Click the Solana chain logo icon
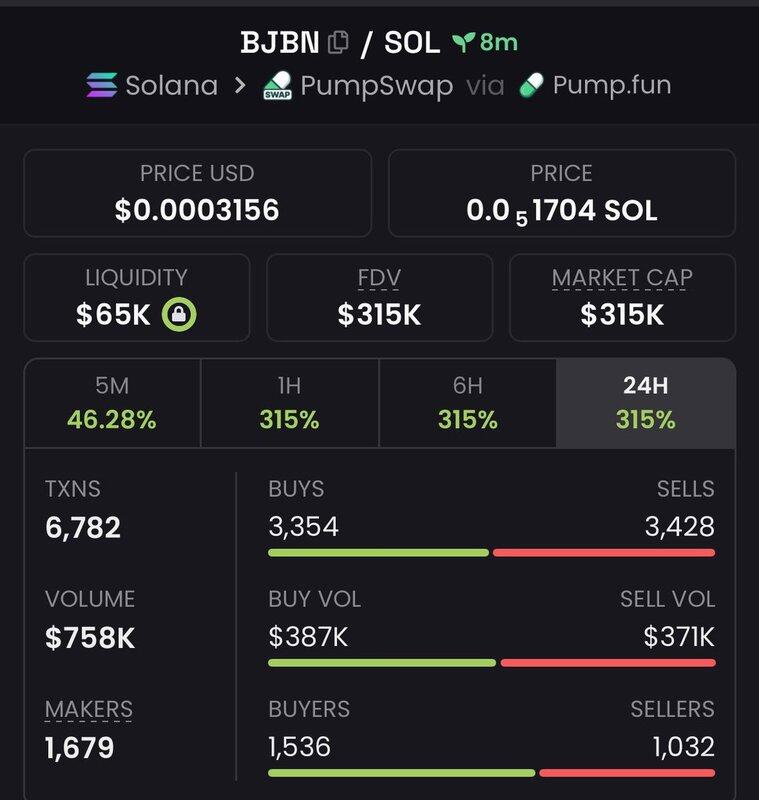The height and width of the screenshot is (800, 759). coord(101,85)
